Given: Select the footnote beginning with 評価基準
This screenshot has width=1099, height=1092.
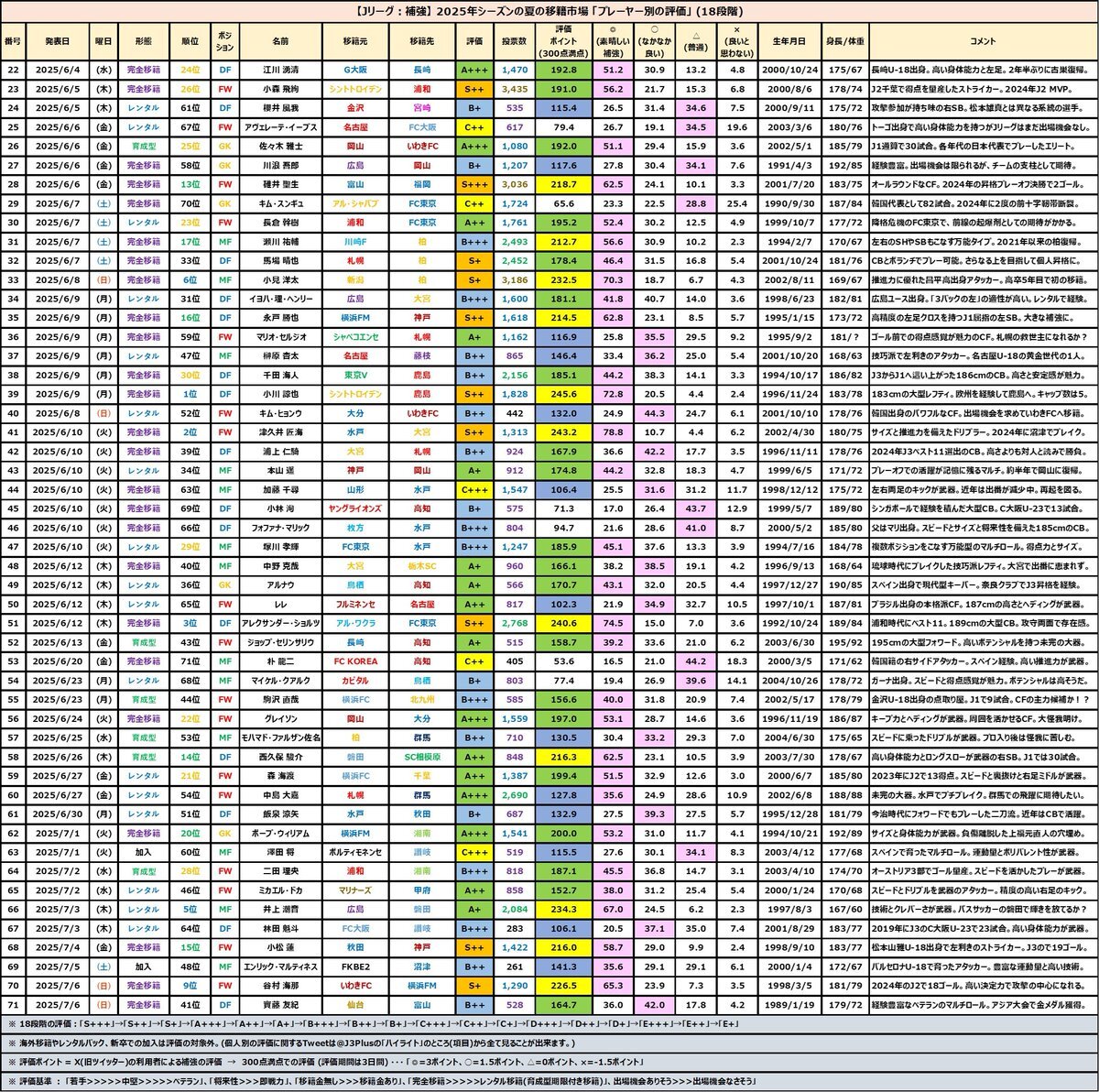Looking at the screenshot, I should click(380, 1081).
